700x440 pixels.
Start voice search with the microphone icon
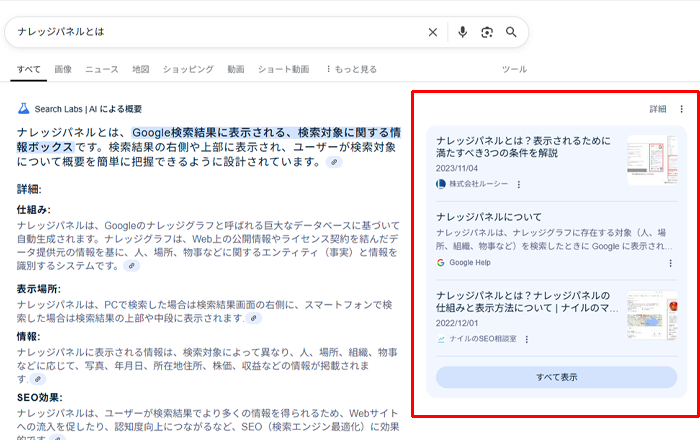(462, 32)
